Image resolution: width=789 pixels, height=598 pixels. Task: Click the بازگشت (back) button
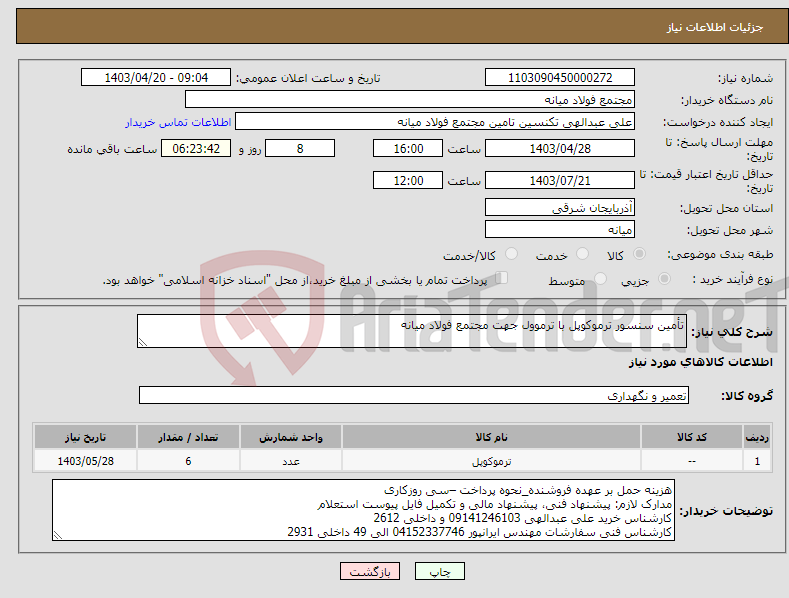pyautogui.click(x=370, y=571)
